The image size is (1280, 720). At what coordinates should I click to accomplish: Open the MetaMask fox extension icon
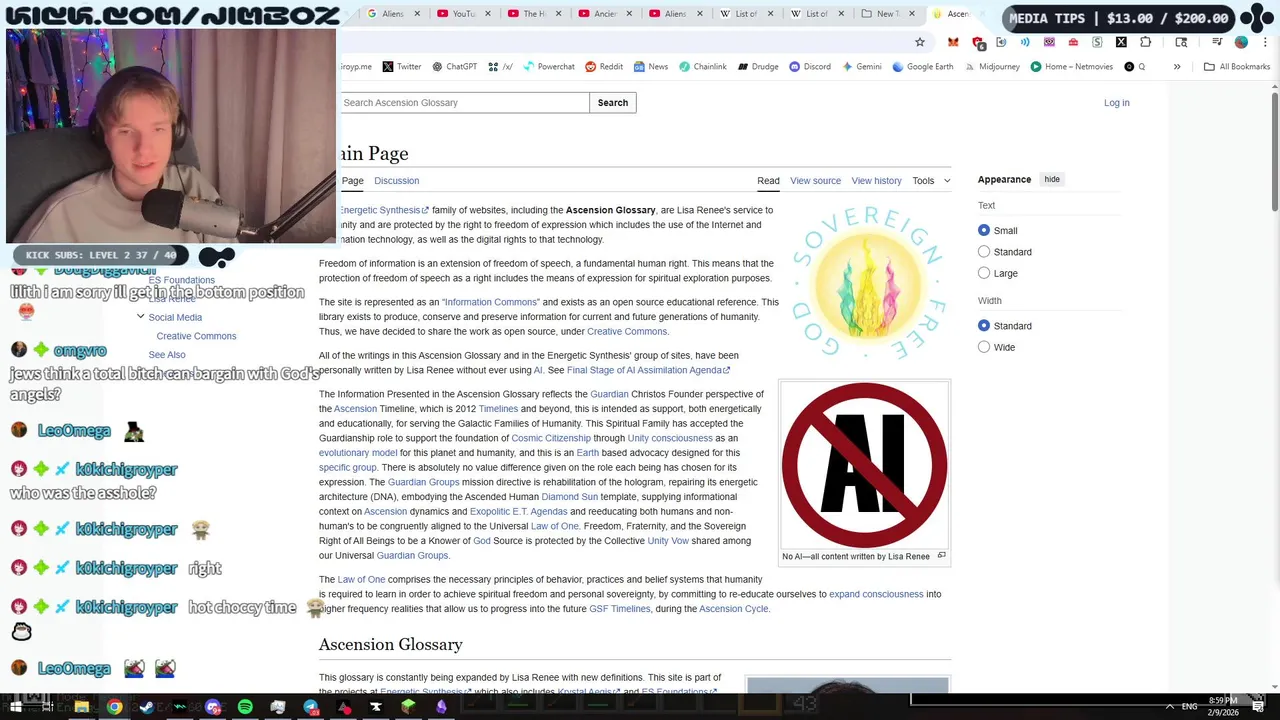(x=953, y=42)
